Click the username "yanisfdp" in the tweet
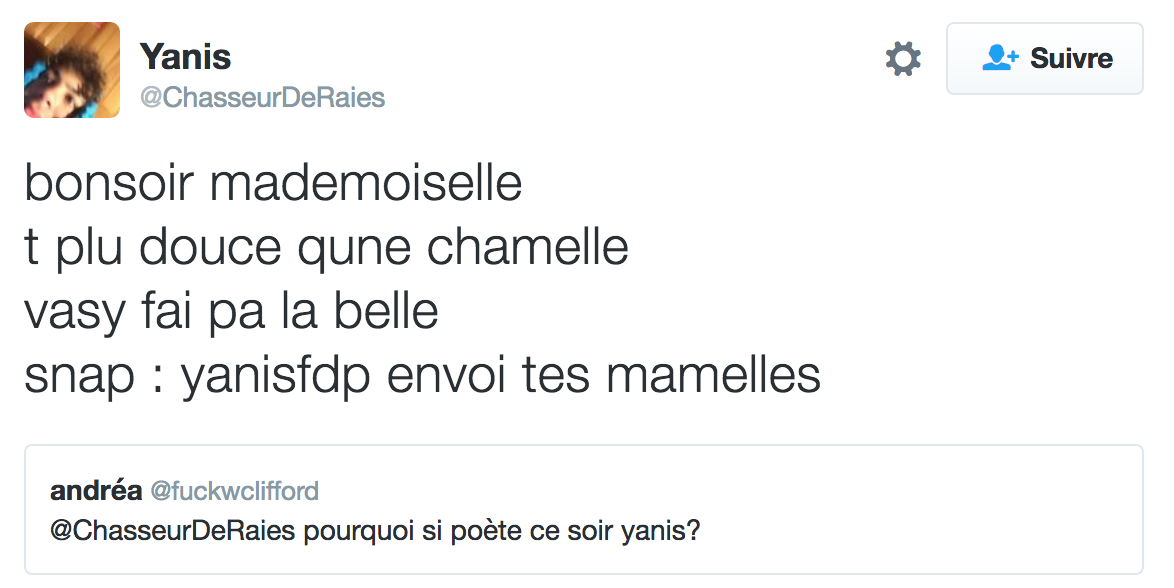 pos(284,376)
